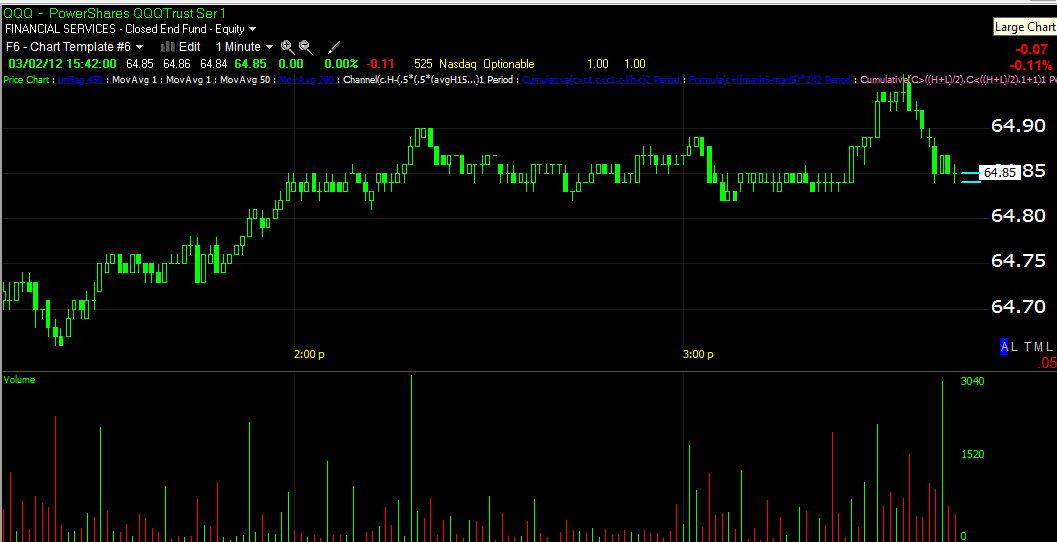Expand Financial Services industry dropdown arrow

pos(252,29)
